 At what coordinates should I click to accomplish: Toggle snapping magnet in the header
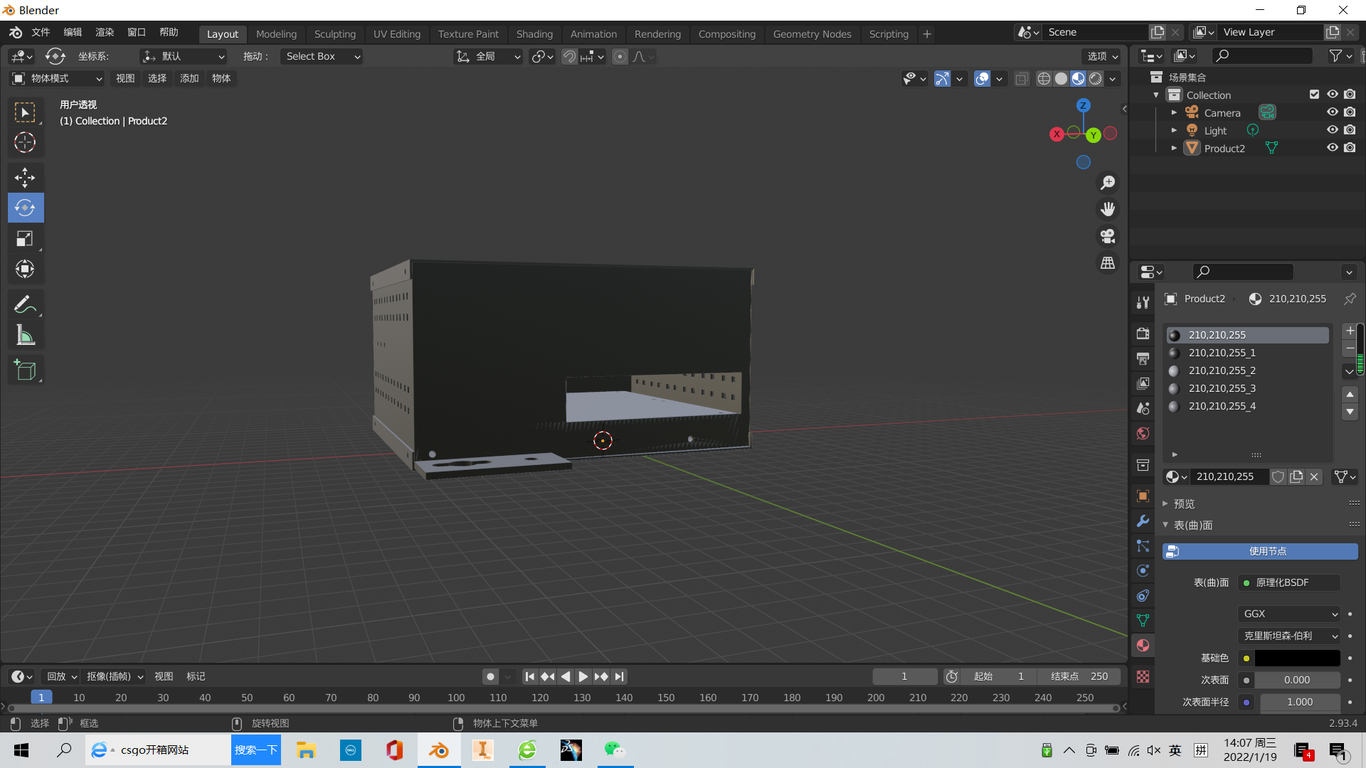[x=569, y=57]
